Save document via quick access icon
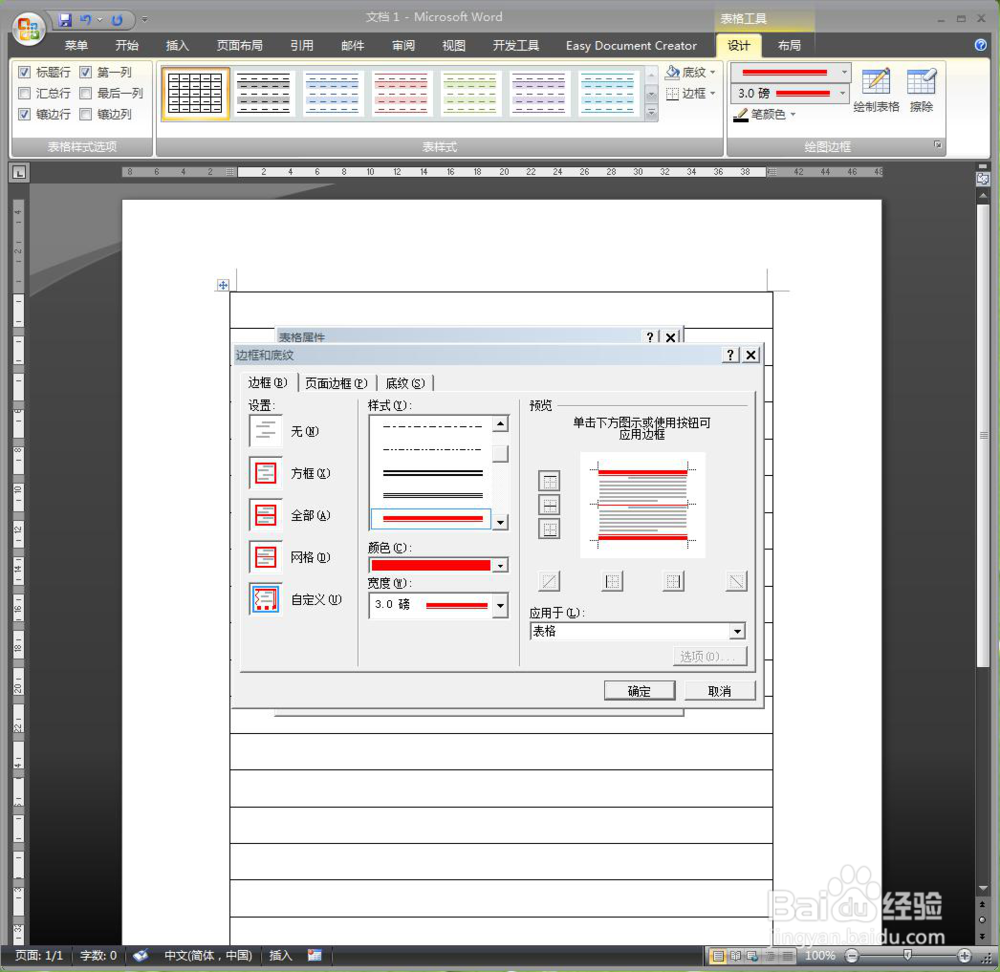Screen dimensions: 1000x972 (64, 20)
